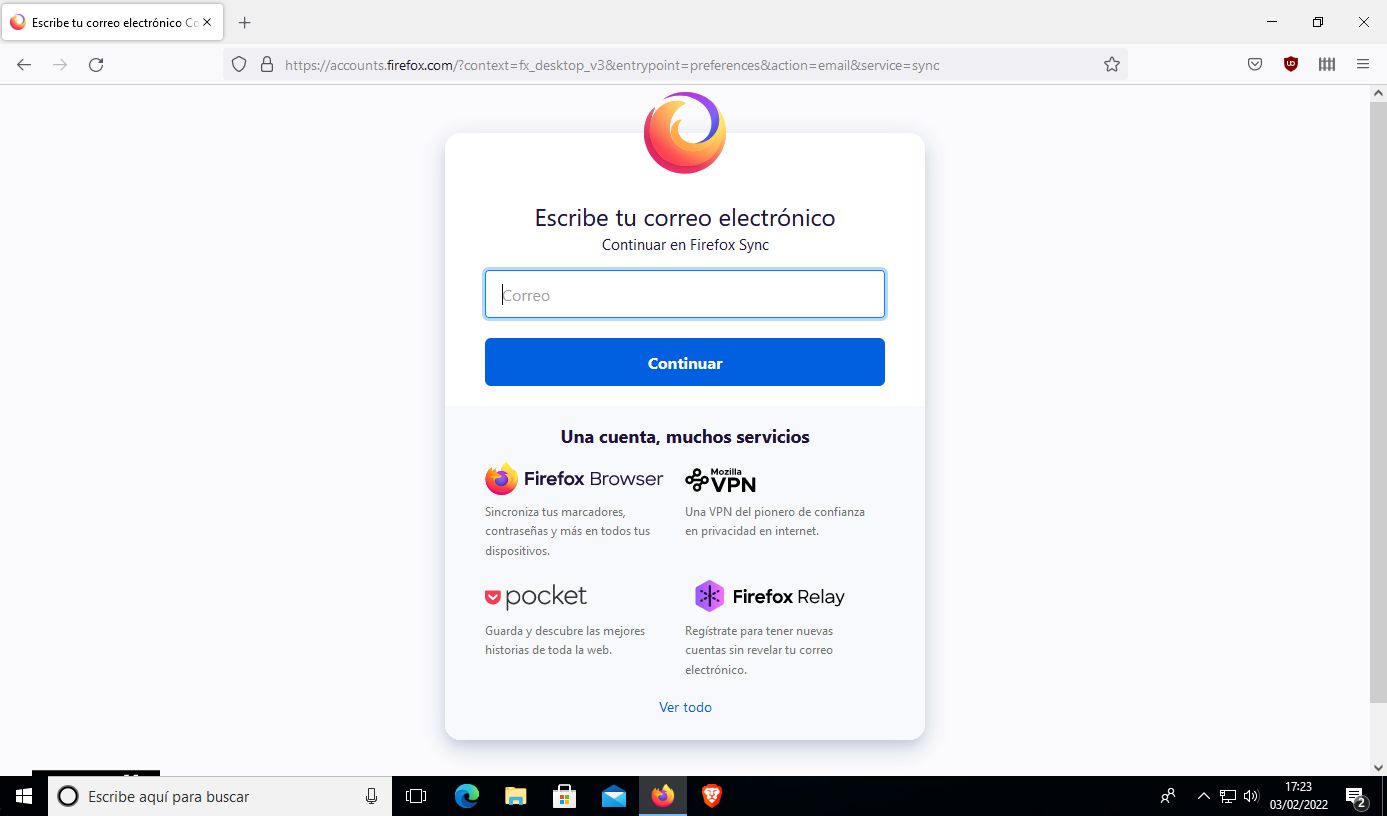This screenshot has width=1387, height=816.
Task: Click the address bar URL
Action: [x=612, y=65]
